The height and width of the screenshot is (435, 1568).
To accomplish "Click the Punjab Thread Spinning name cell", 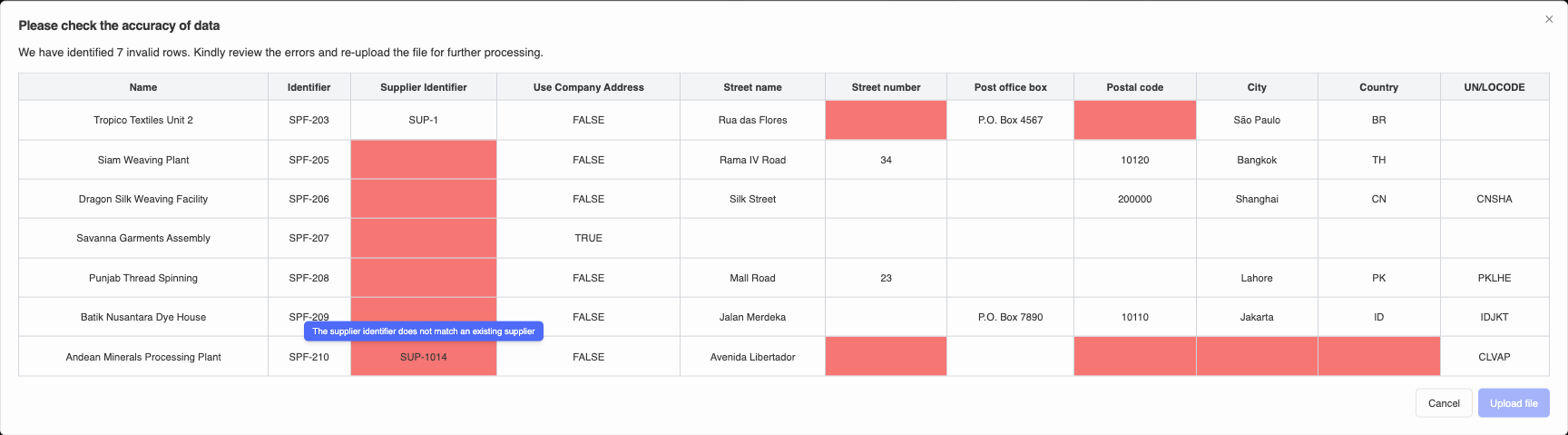I will coord(143,278).
